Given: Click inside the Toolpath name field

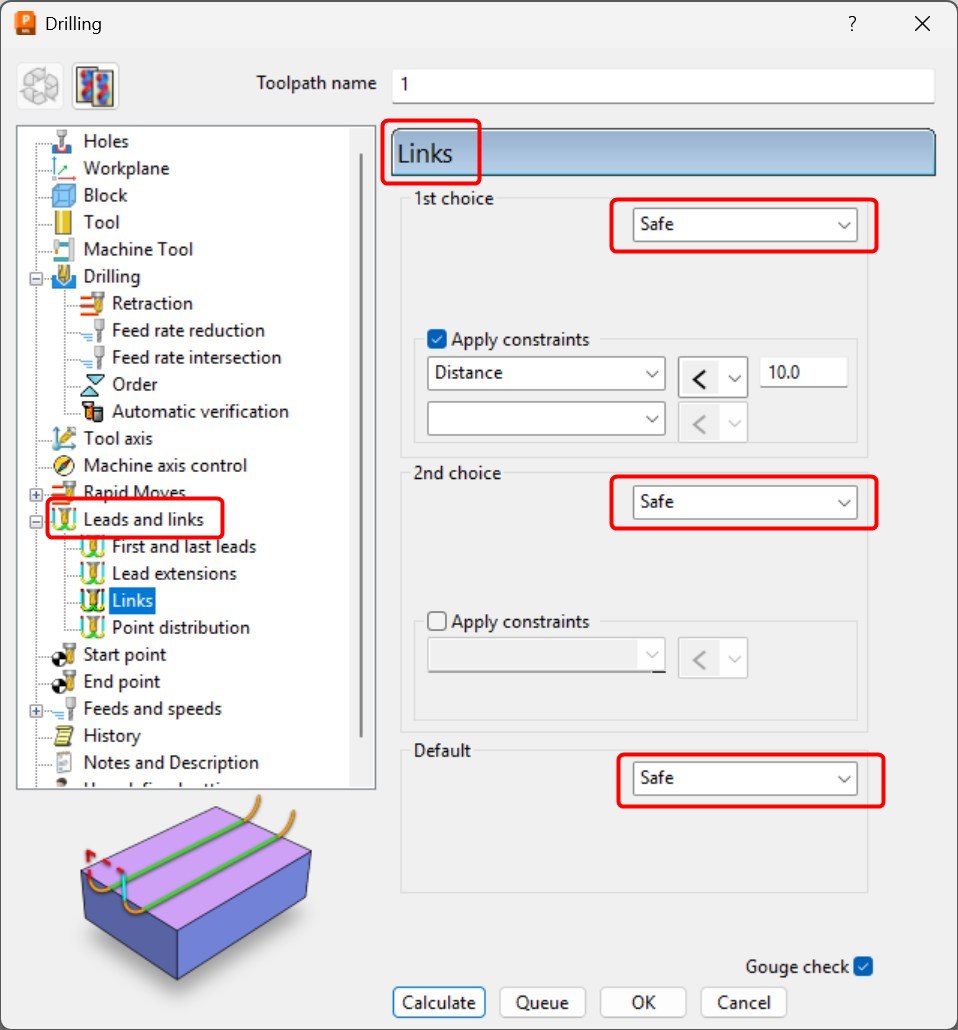Looking at the screenshot, I should point(660,86).
